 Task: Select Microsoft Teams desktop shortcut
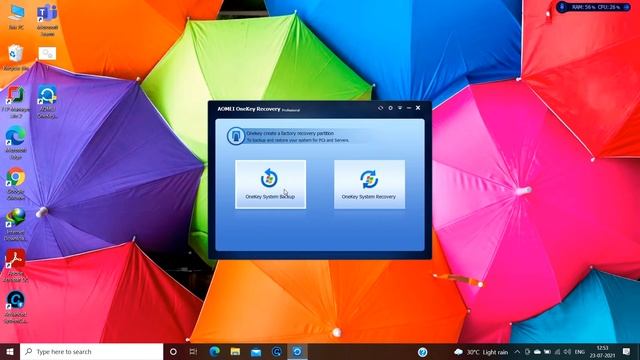point(47,20)
